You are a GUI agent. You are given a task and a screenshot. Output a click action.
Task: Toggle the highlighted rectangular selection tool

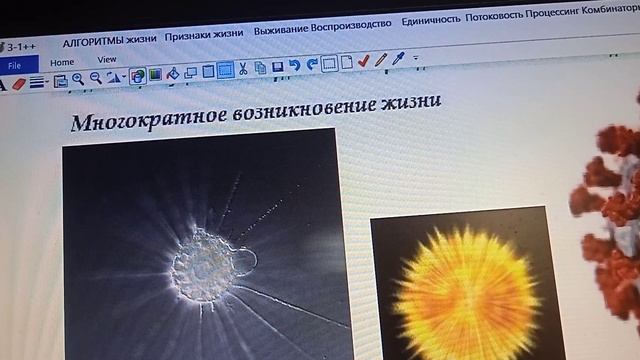click(225, 70)
